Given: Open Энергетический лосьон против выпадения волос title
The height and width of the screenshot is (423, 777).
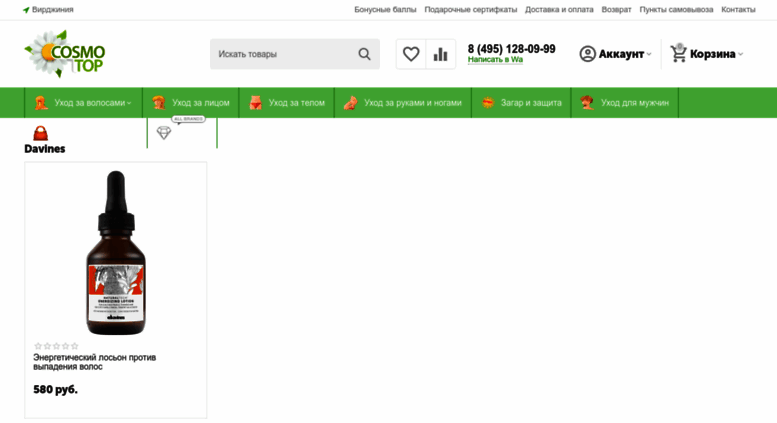Looking at the screenshot, I should click(95, 362).
